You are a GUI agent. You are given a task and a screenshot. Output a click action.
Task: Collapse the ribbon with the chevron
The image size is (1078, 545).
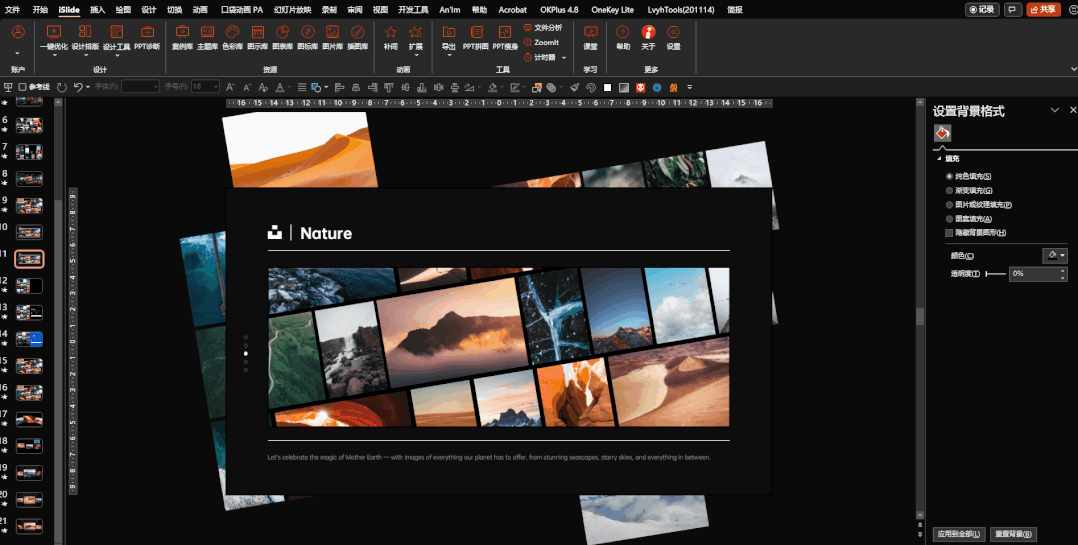coord(1073,69)
